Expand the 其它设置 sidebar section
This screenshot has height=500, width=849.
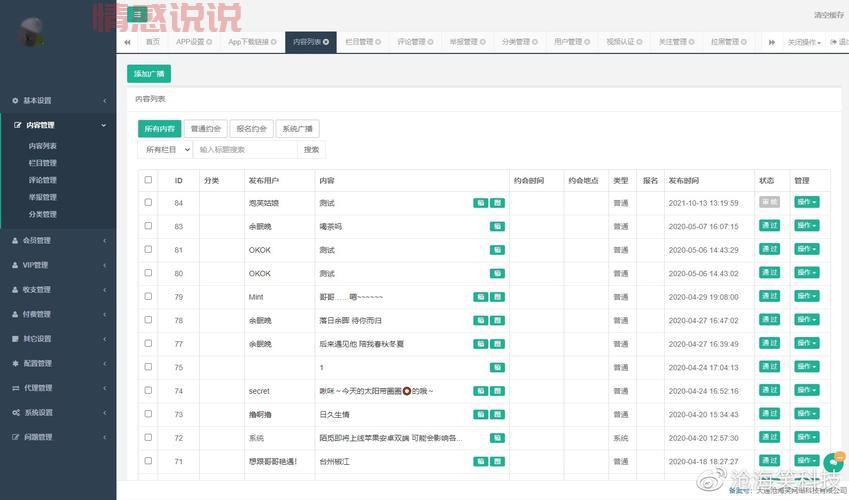(x=58, y=339)
